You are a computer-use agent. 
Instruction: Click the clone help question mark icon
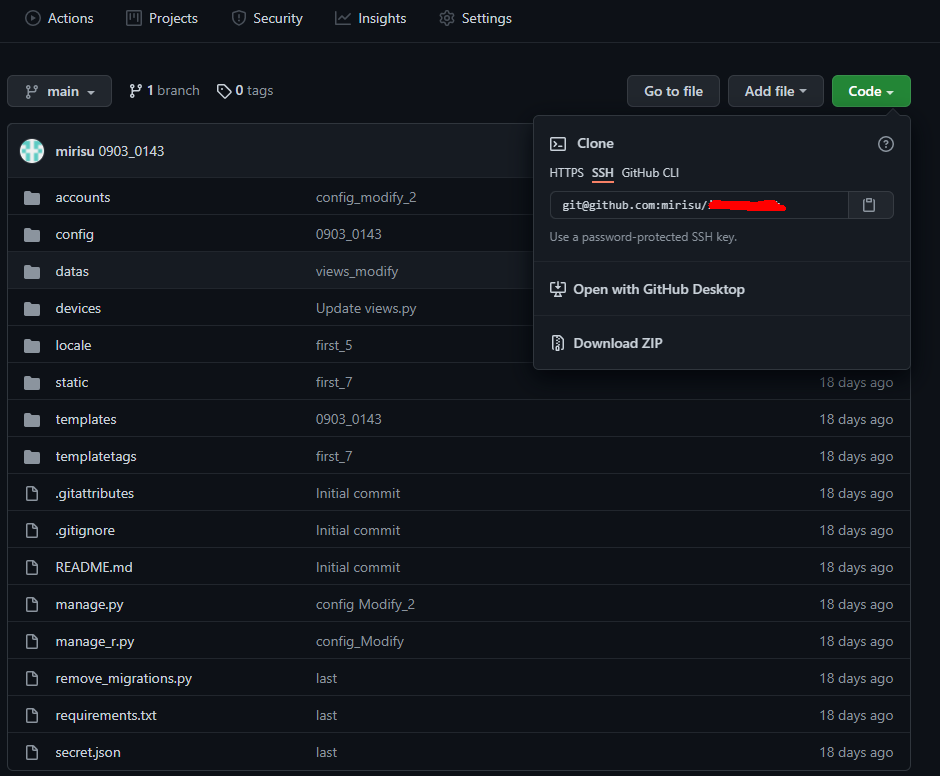coord(885,144)
